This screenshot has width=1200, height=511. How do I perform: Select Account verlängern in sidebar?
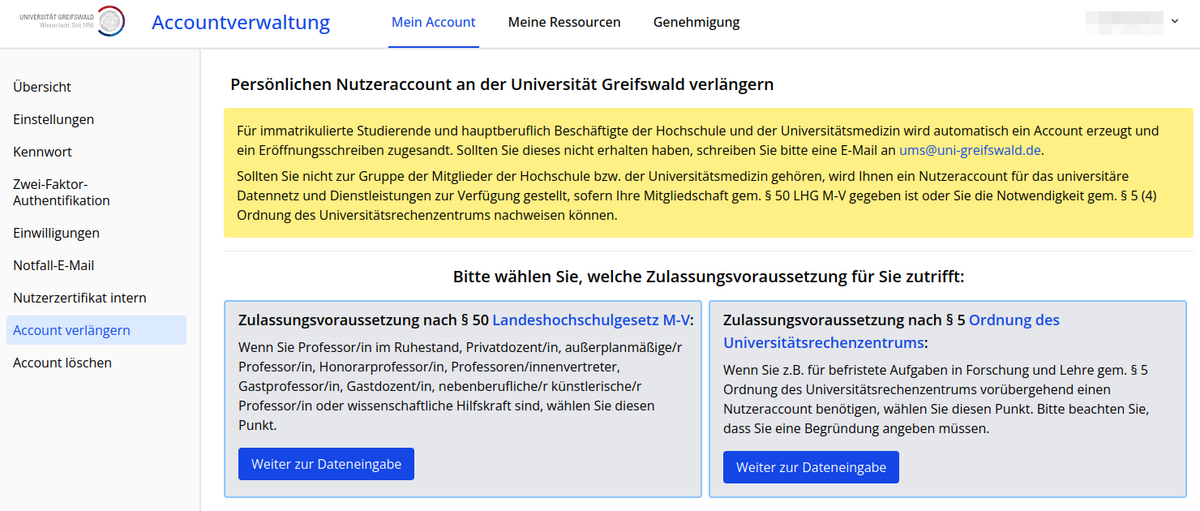coord(71,330)
